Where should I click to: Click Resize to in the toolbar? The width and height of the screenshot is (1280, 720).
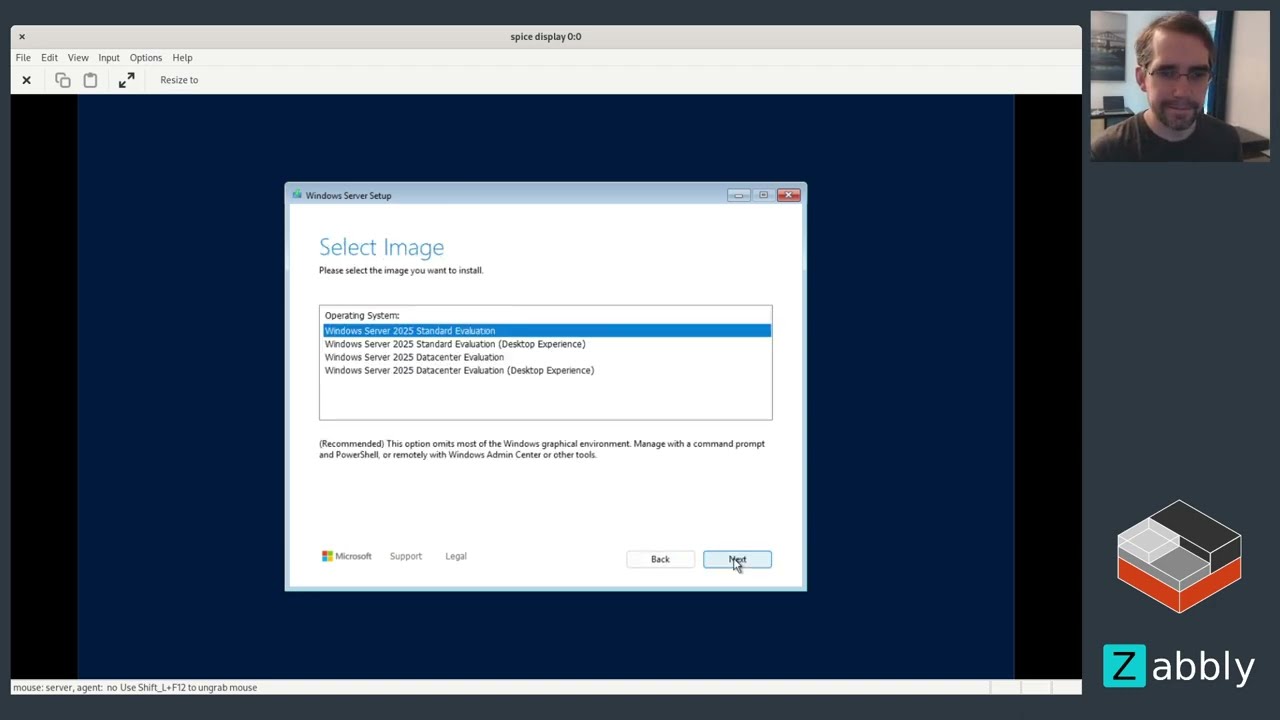179,80
